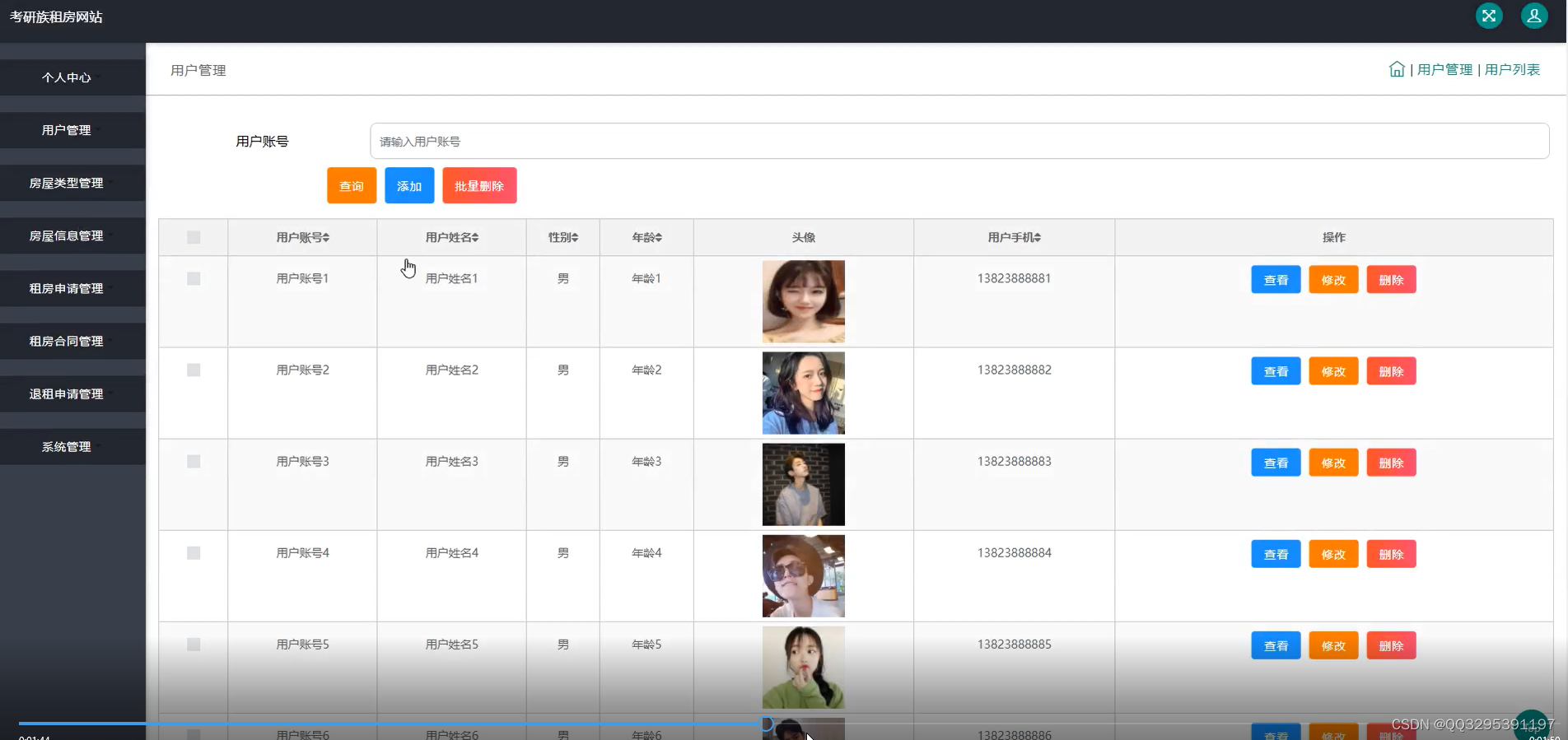Expand 系统管理 sidebar menu
This screenshot has height=740, width=1568.
[72, 446]
